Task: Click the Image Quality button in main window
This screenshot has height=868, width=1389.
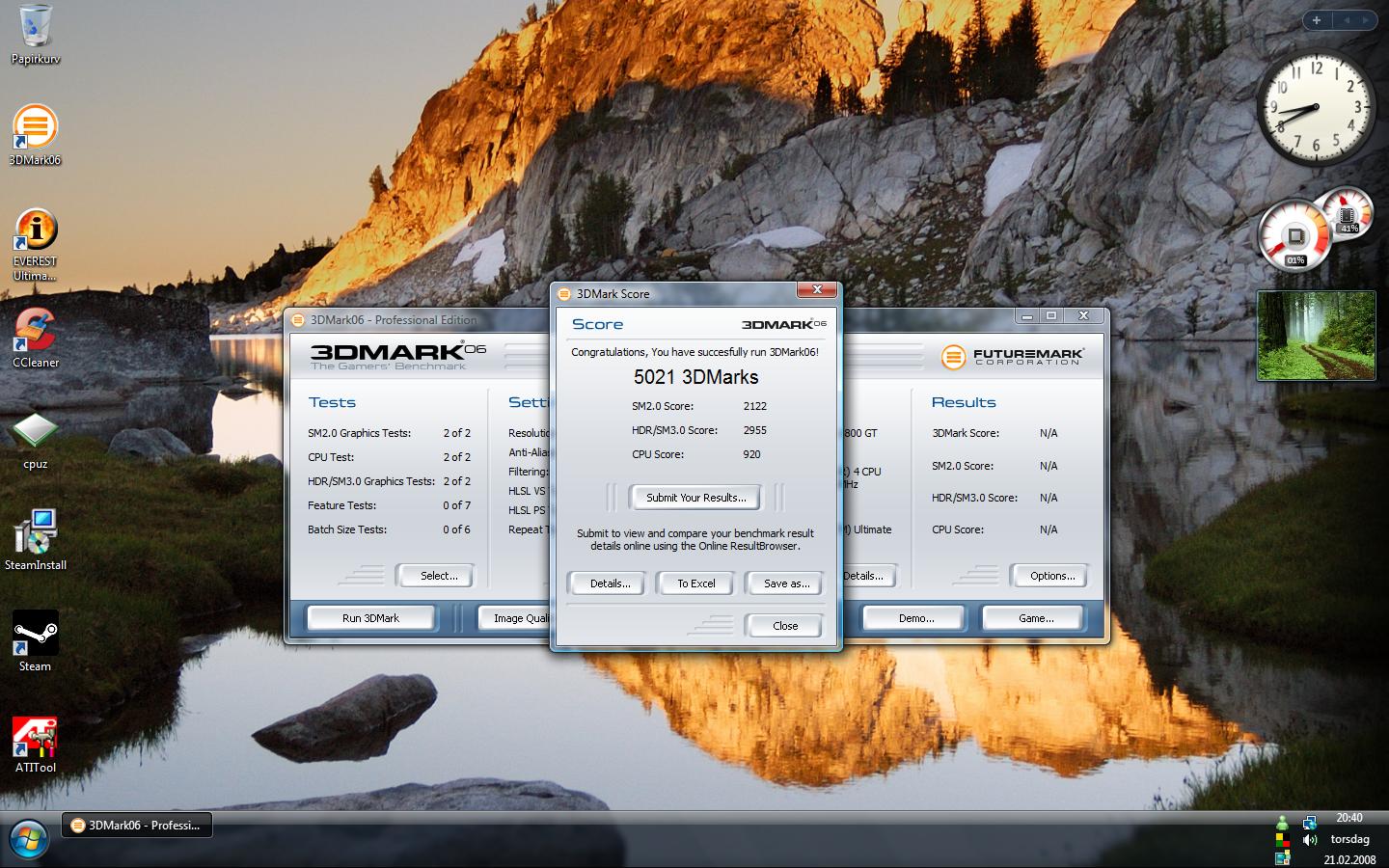Action: pos(515,618)
